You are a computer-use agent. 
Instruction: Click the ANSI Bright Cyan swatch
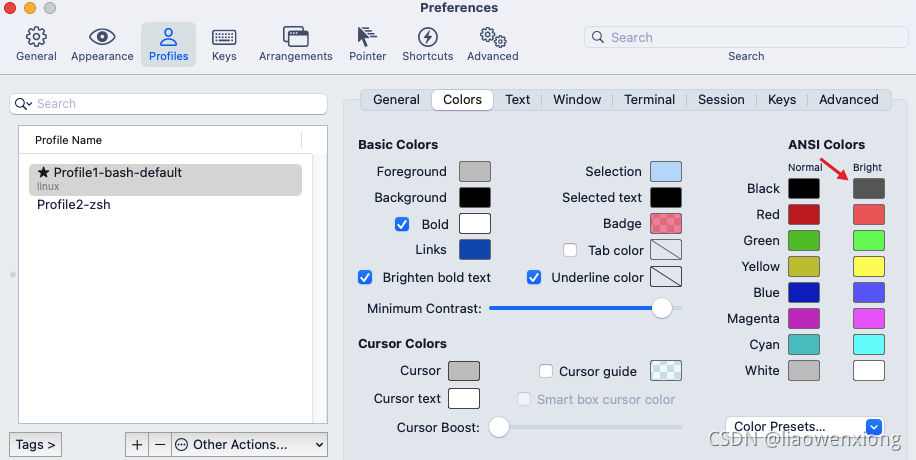(x=869, y=345)
